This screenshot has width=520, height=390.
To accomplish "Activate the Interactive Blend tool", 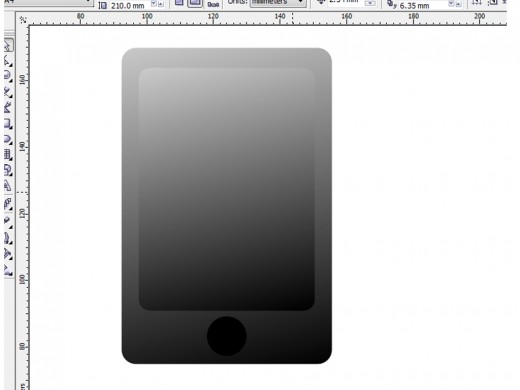I will coord(8,204).
